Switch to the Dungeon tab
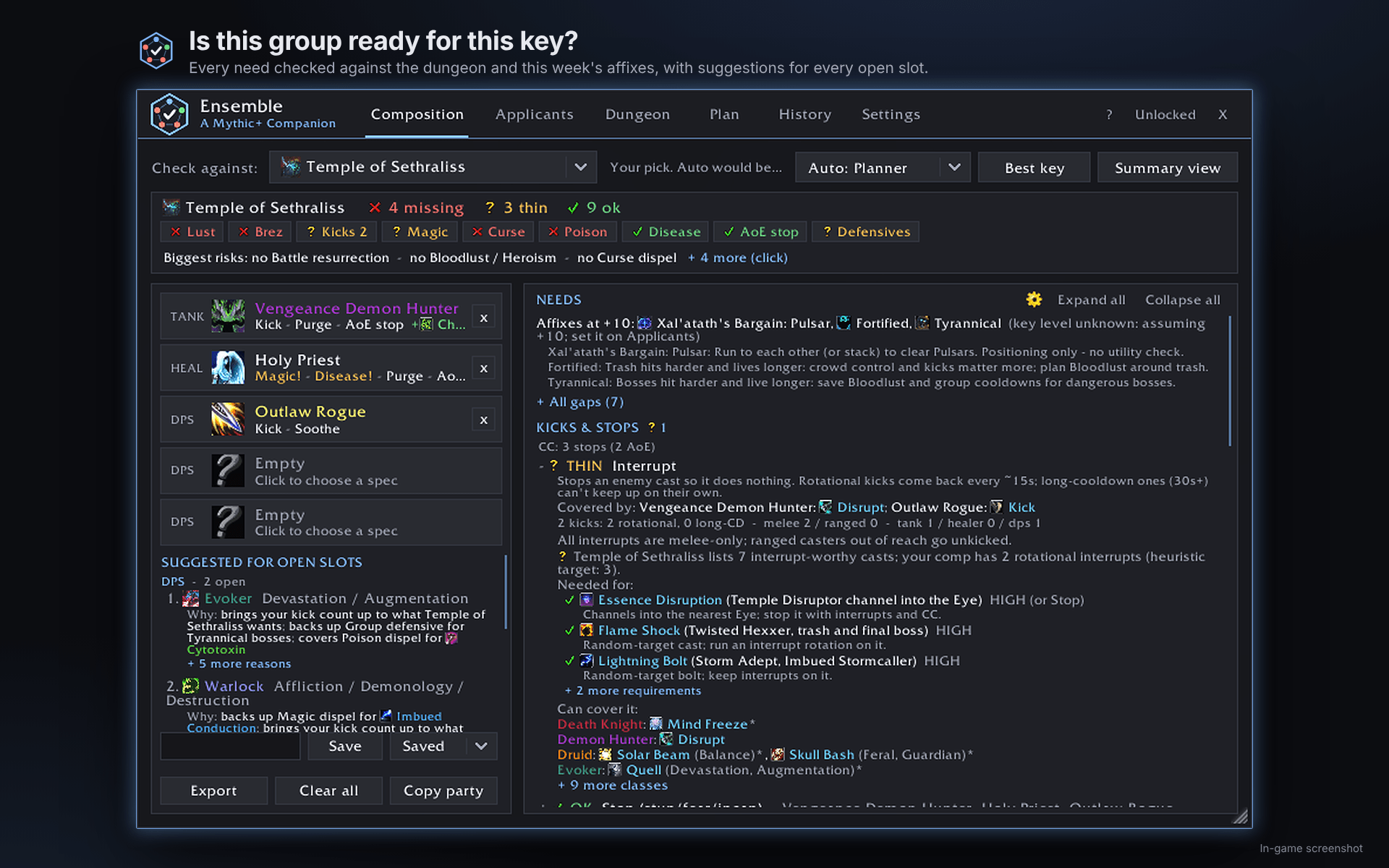1389x868 pixels. (x=637, y=114)
